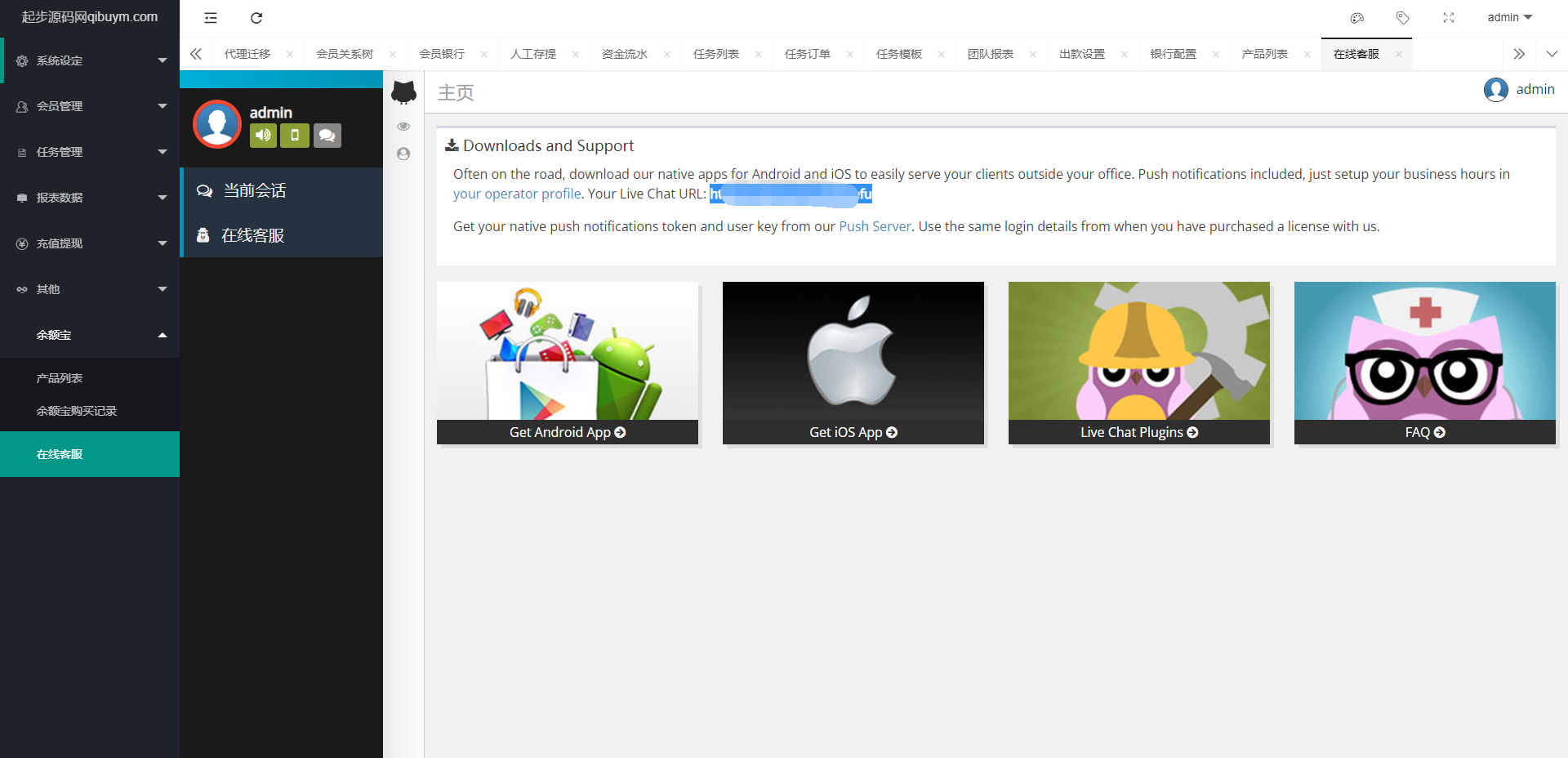This screenshot has width=1568, height=758.
Task: Open the admin dropdown in top right
Action: click(x=1509, y=17)
